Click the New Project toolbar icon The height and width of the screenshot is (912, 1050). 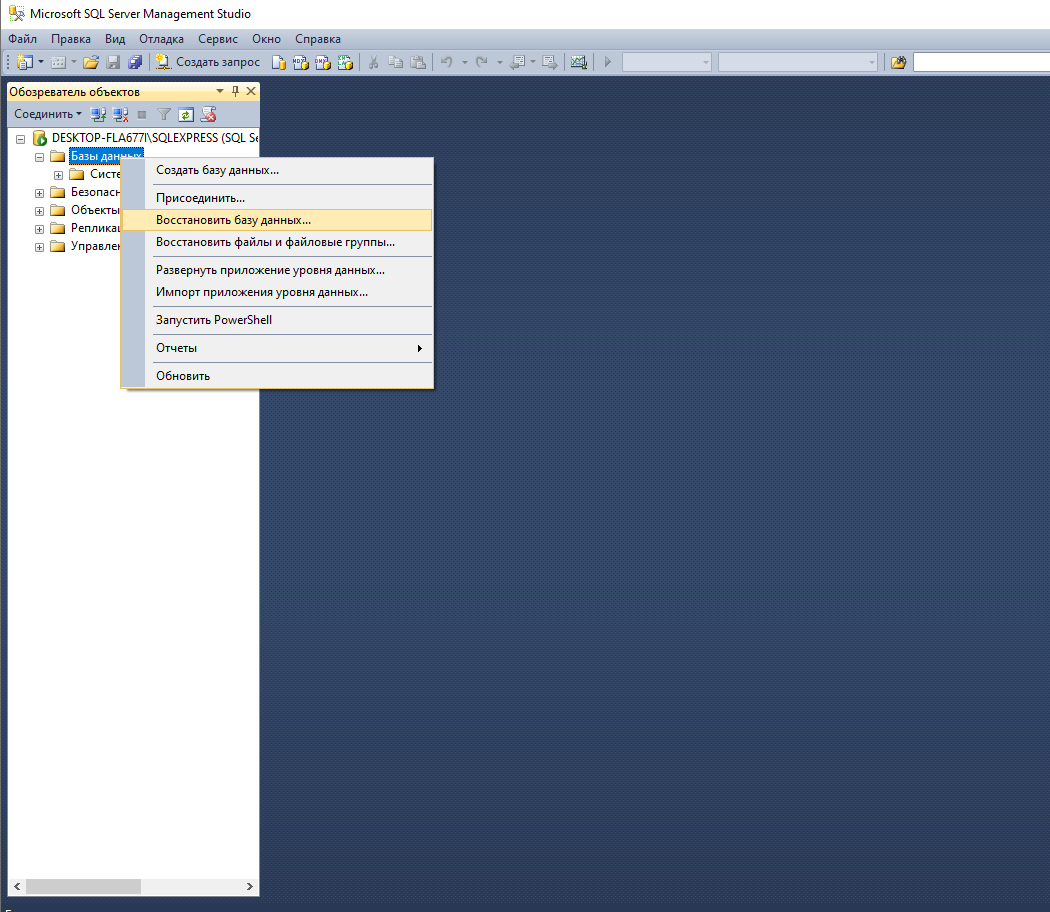pyautogui.click(x=25, y=62)
